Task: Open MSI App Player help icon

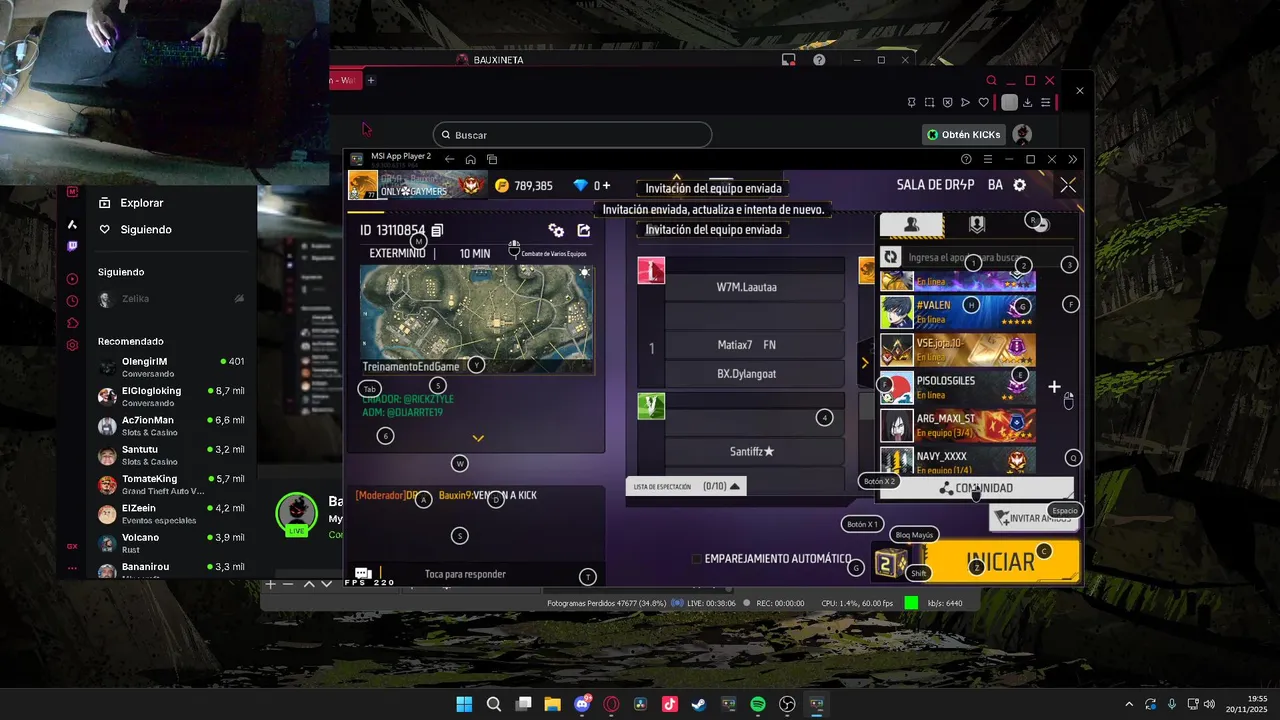Action: click(966, 159)
